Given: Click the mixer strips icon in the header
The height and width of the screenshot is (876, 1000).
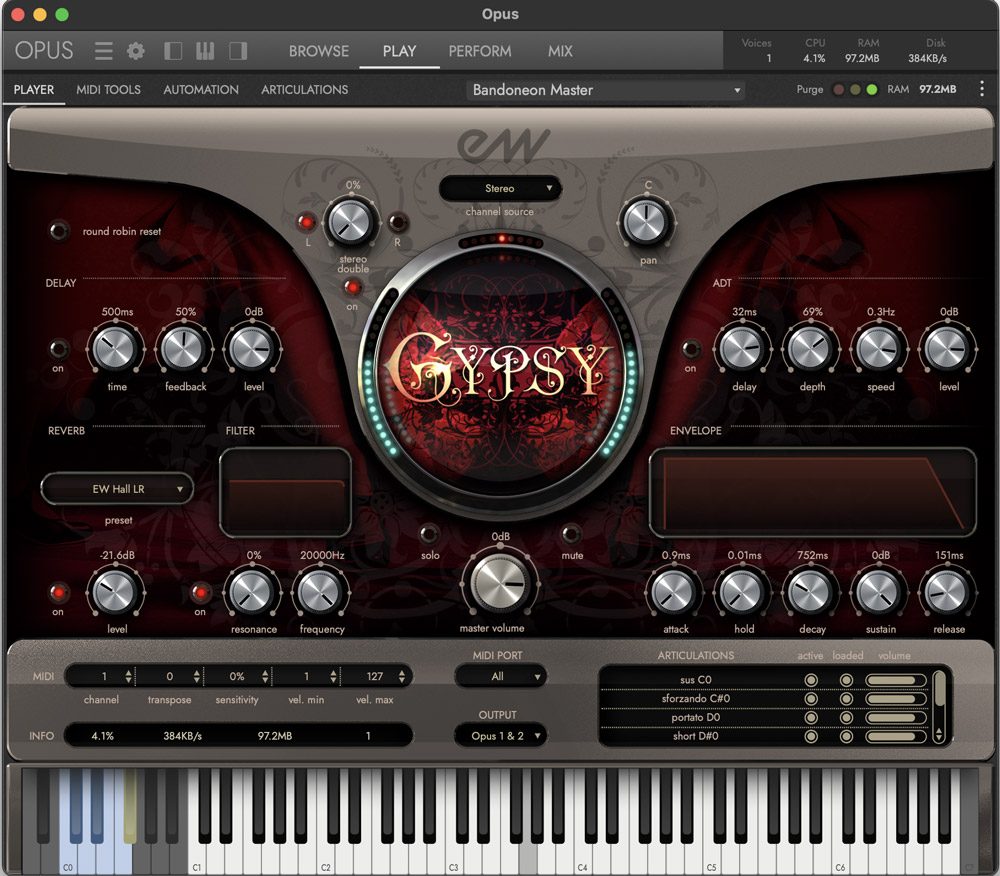Looking at the screenshot, I should click(x=203, y=50).
